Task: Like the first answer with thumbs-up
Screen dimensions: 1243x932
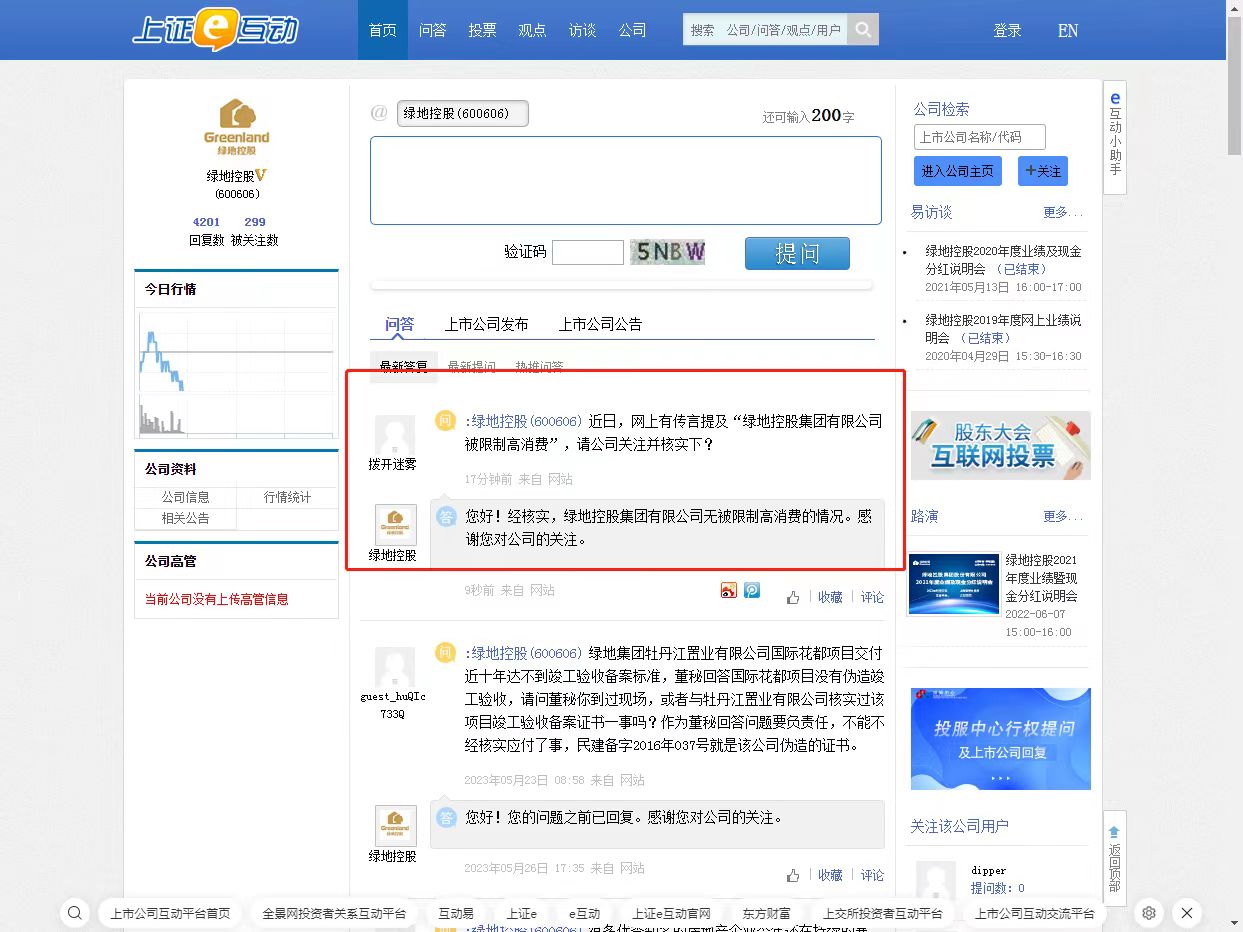Action: (x=793, y=597)
